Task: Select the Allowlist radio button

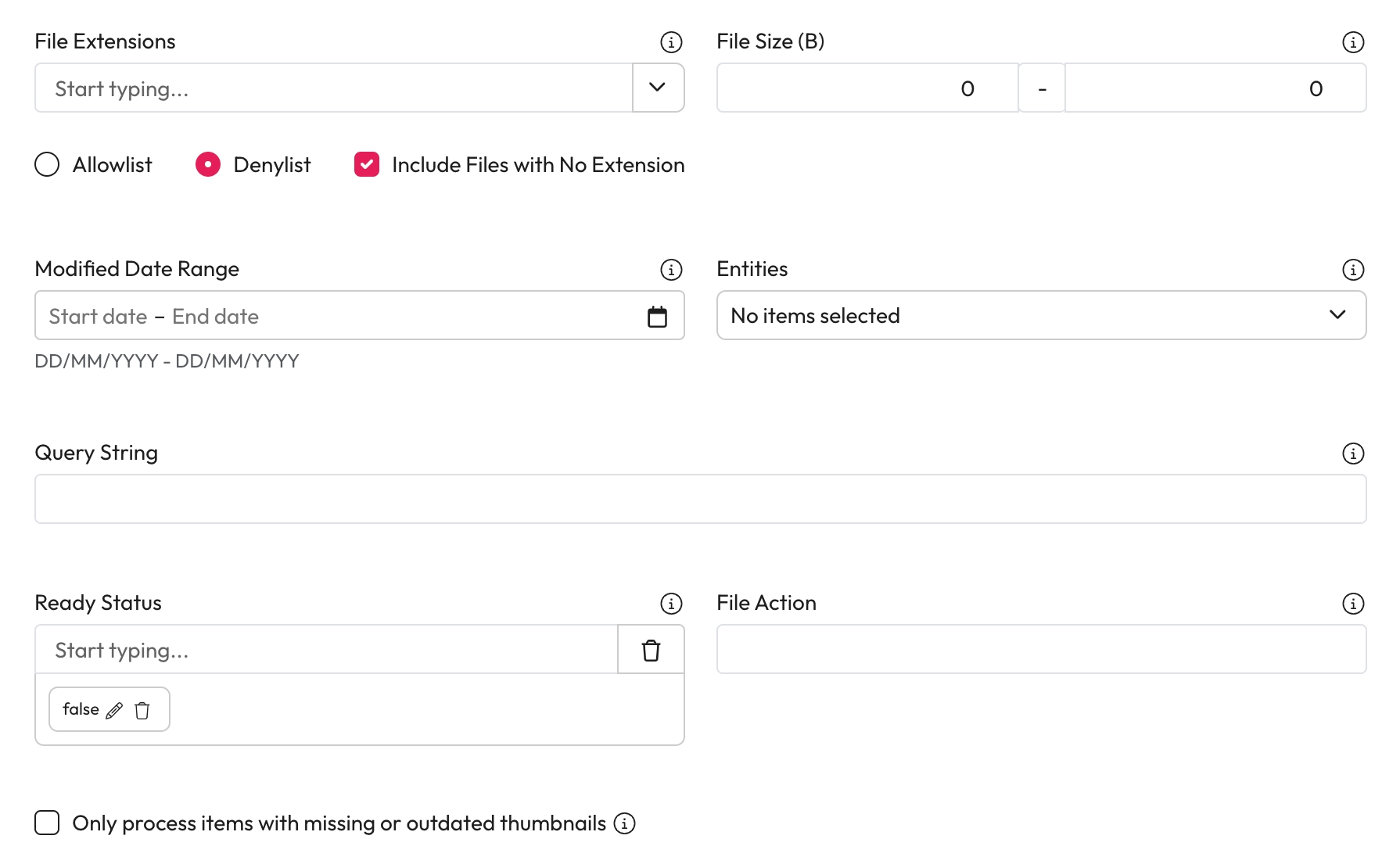Action: (x=47, y=165)
